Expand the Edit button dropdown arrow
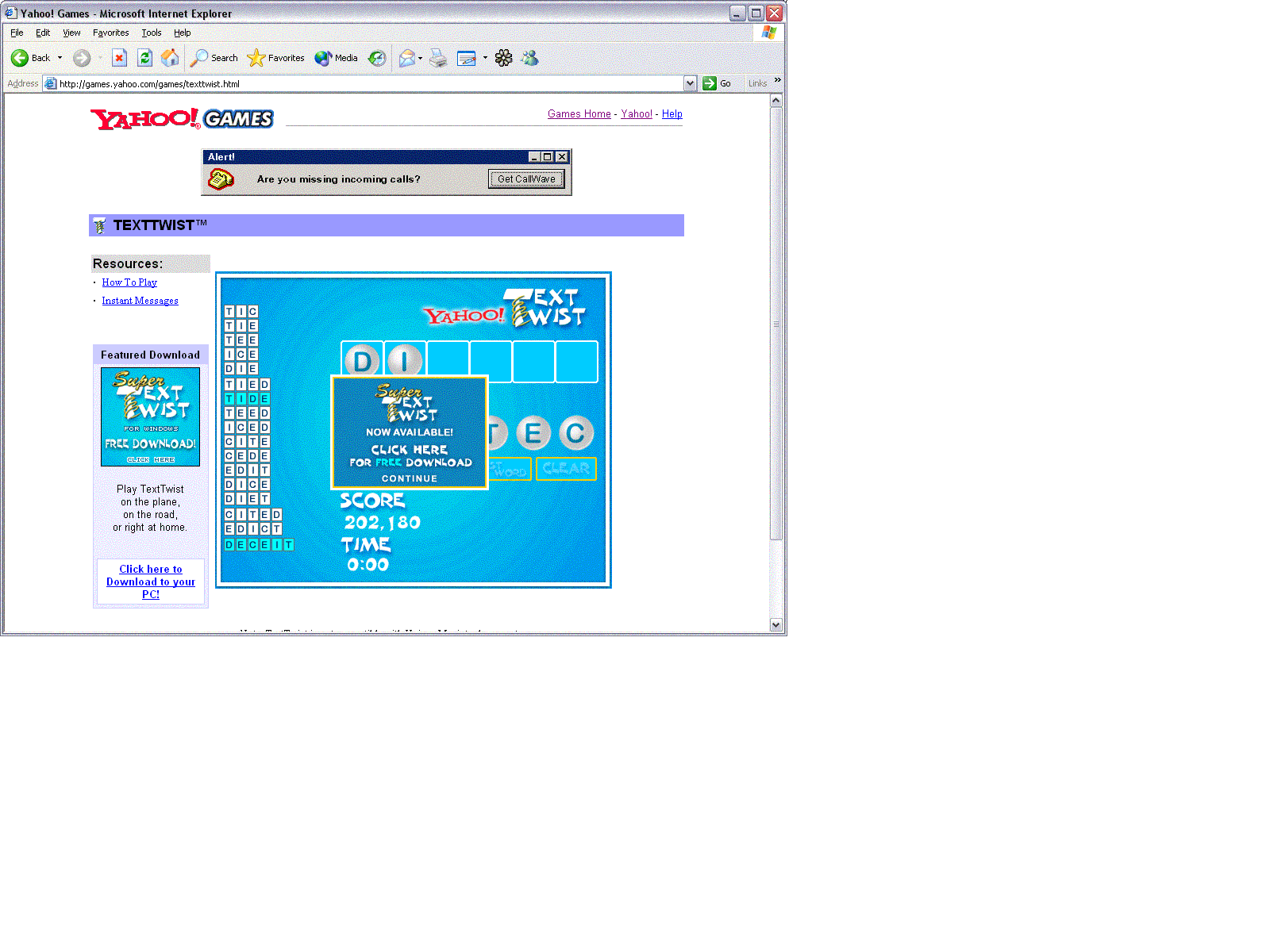 pos(485,58)
